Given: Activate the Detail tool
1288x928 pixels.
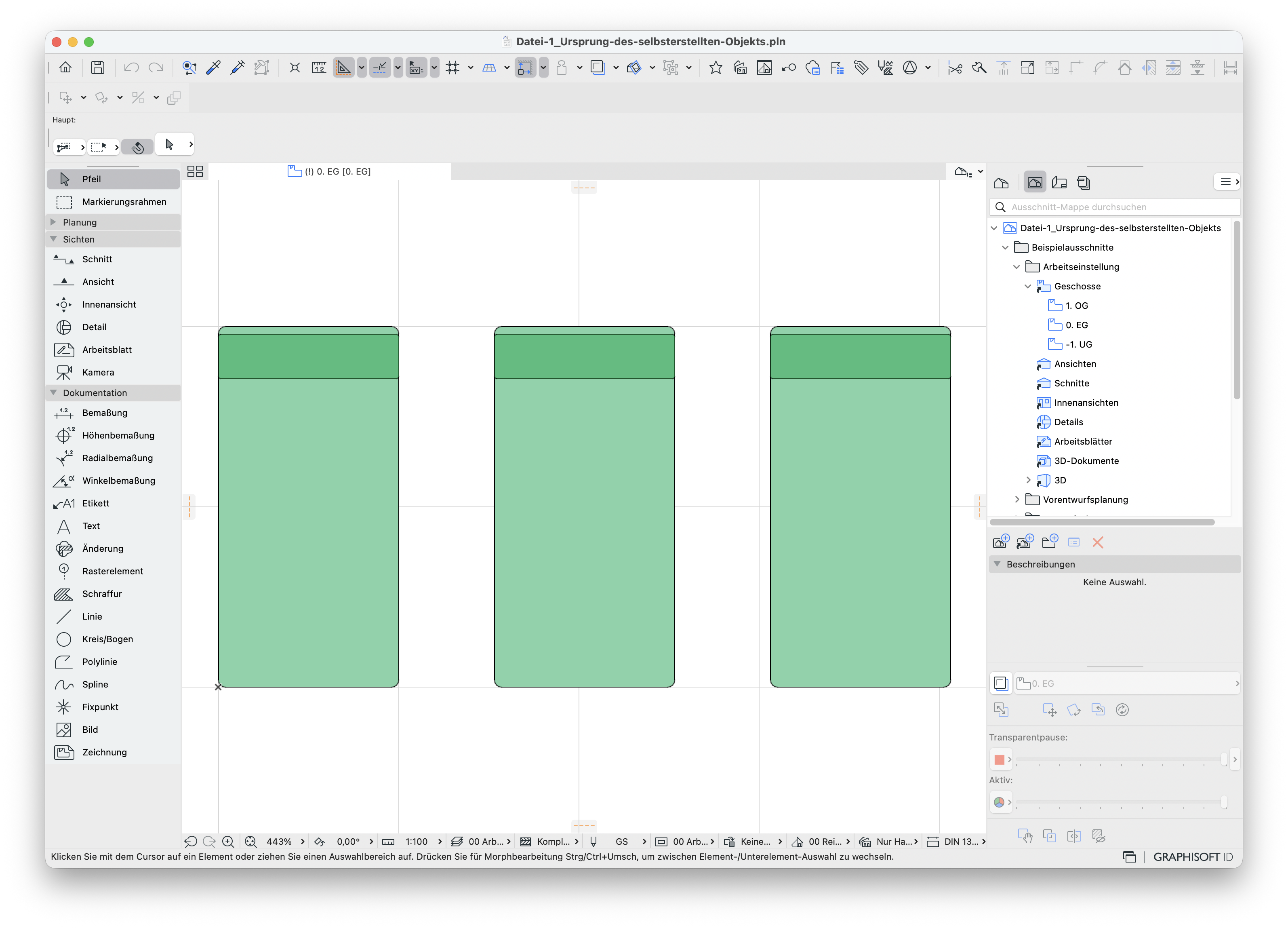Looking at the screenshot, I should [113, 327].
